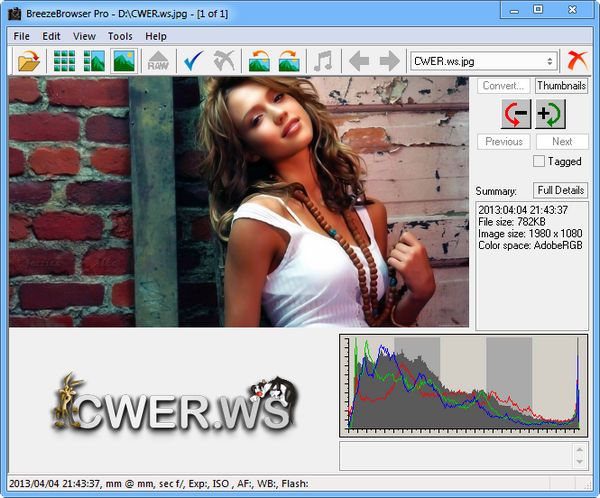Open the View menu
Viewport: 600px width, 498px height.
84,36
